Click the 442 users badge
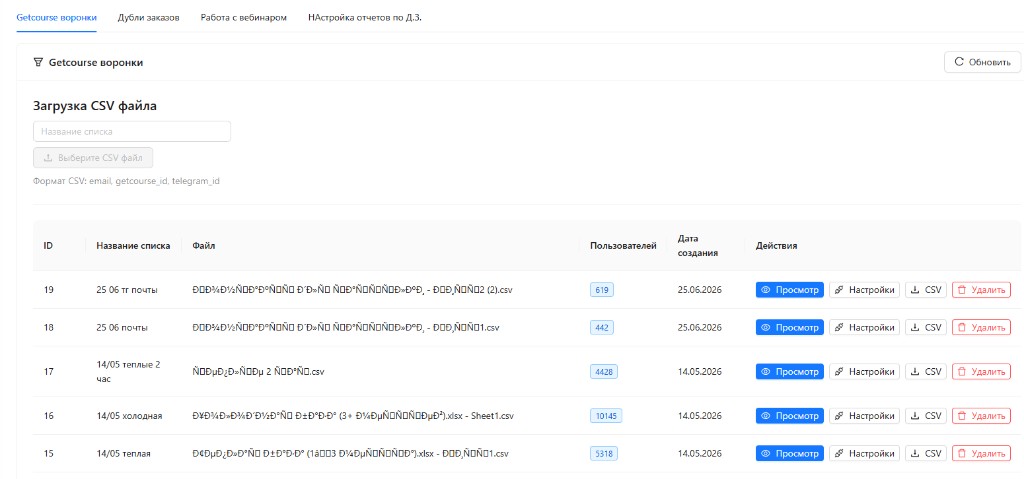Viewport: 1024px width, 479px height. [601, 327]
